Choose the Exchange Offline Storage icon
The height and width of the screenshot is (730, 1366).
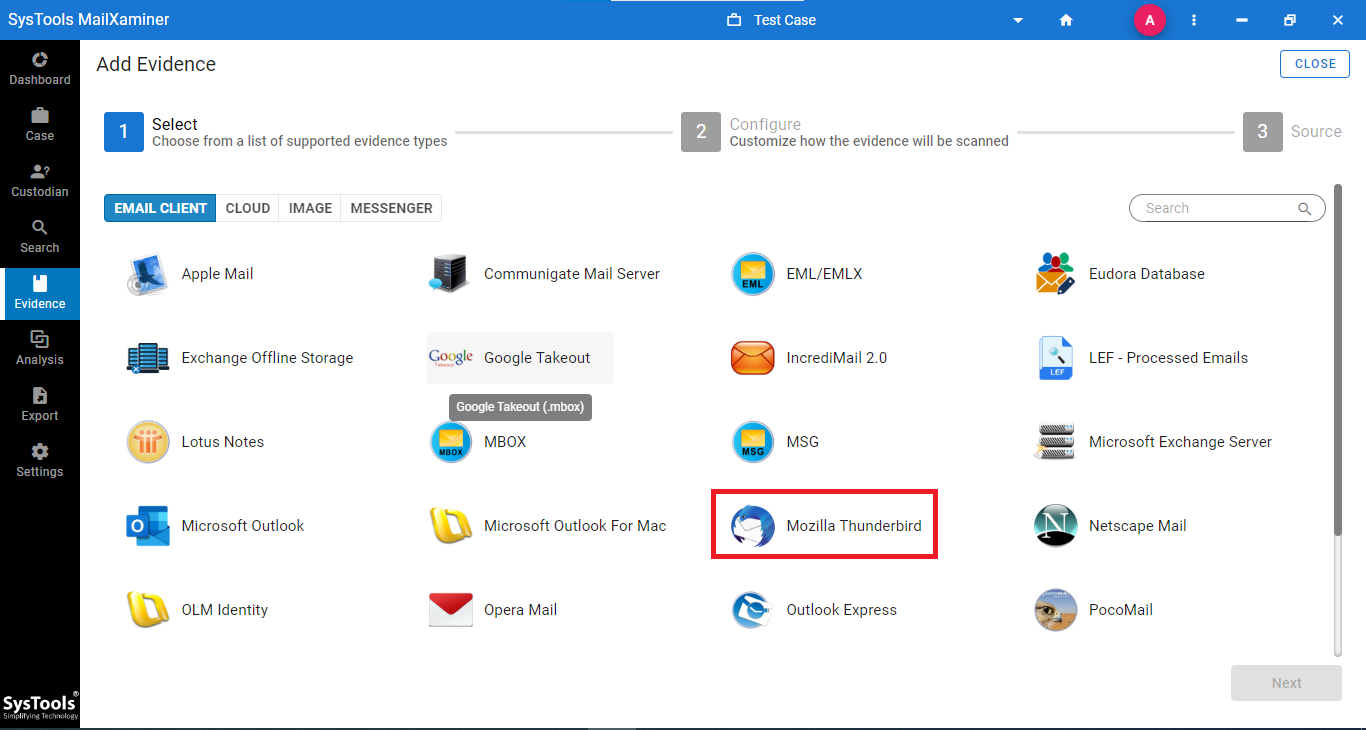click(148, 358)
